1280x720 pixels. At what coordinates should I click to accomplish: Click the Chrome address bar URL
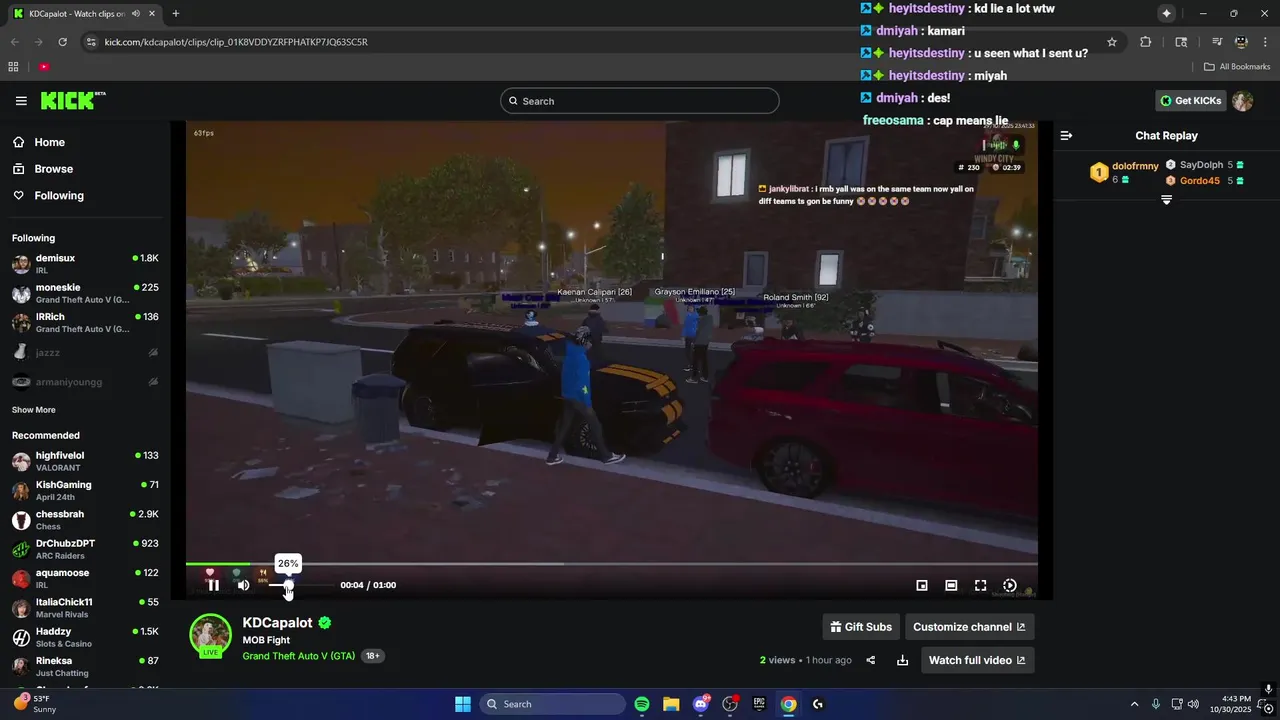pos(236,42)
